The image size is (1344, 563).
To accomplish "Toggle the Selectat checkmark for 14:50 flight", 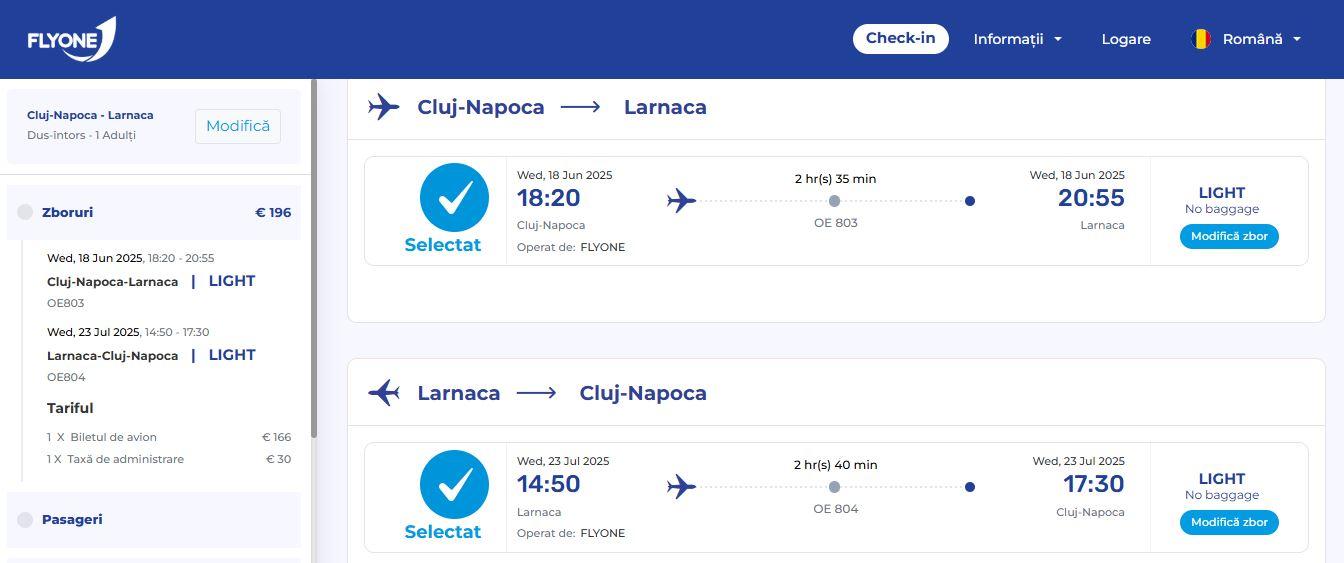I will (x=454, y=484).
